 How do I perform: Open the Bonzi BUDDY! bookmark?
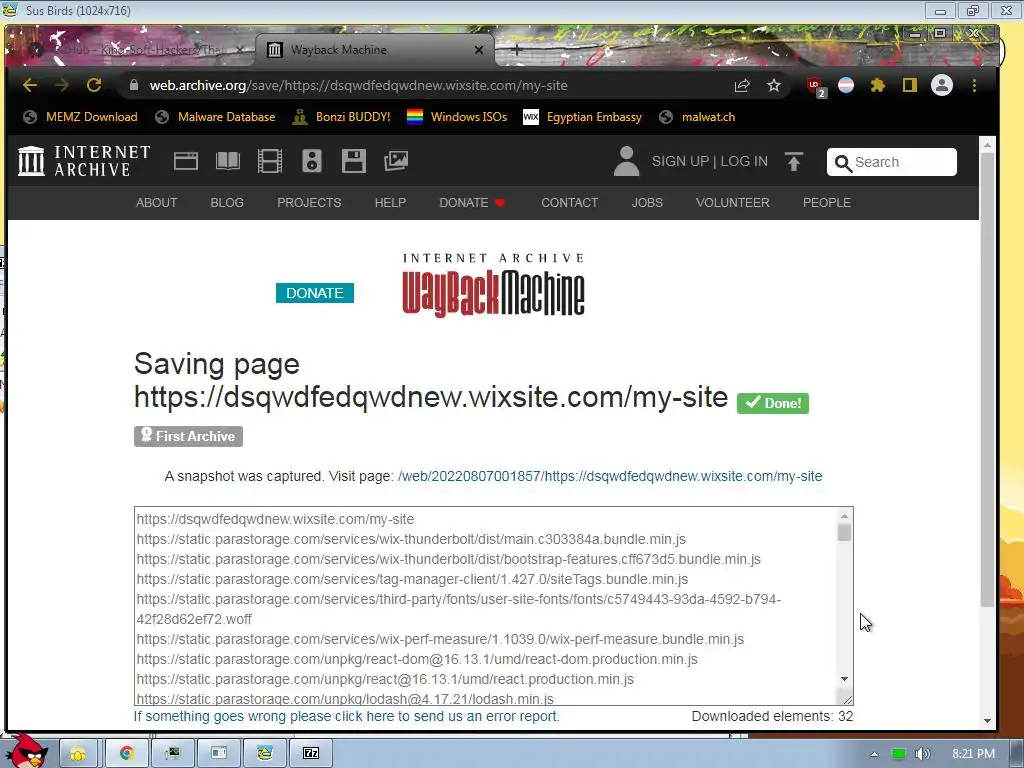click(342, 117)
